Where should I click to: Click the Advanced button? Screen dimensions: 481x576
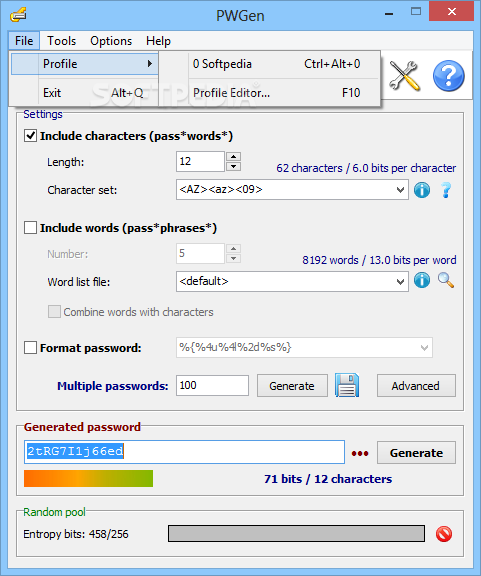pyautogui.click(x=416, y=386)
